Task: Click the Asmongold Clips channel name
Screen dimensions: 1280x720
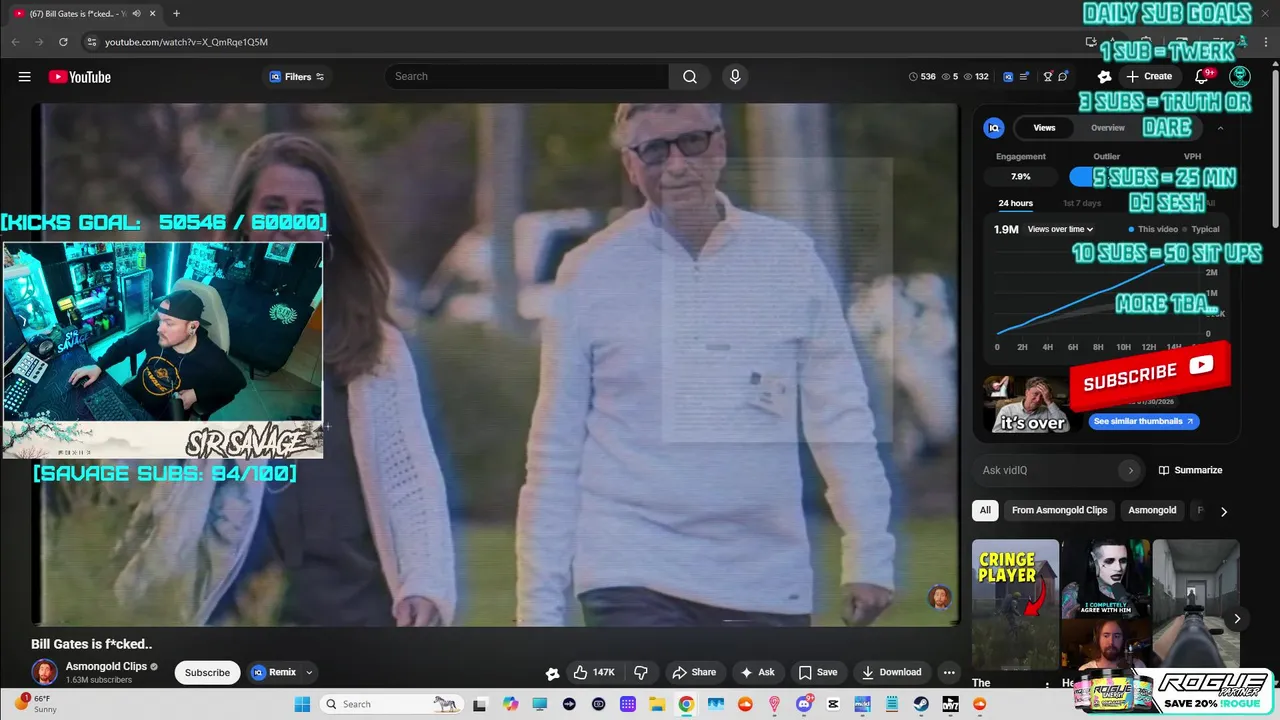Action: coord(106,666)
